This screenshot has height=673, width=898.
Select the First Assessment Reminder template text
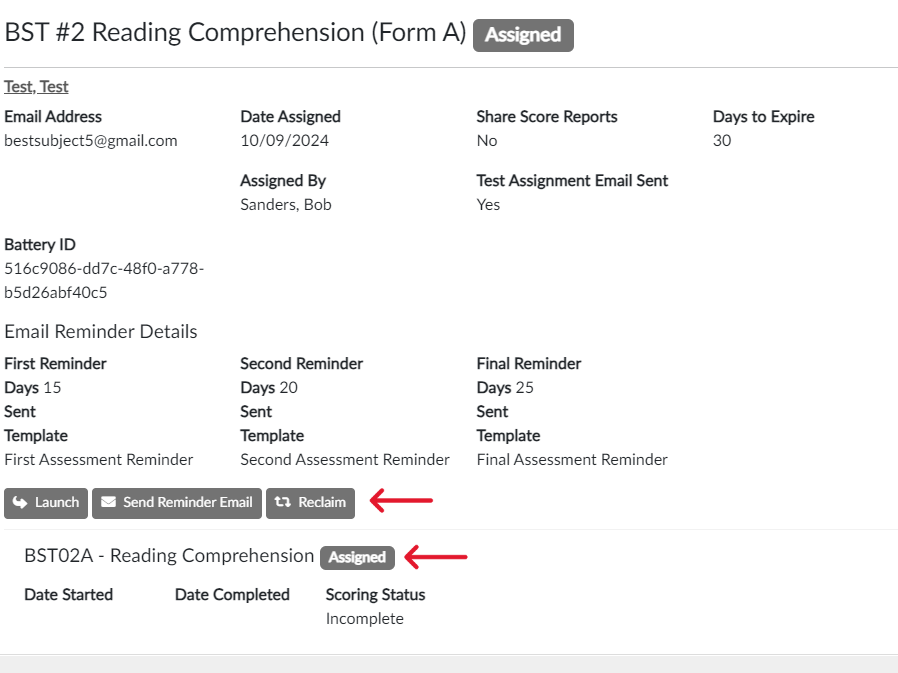[x=99, y=460]
